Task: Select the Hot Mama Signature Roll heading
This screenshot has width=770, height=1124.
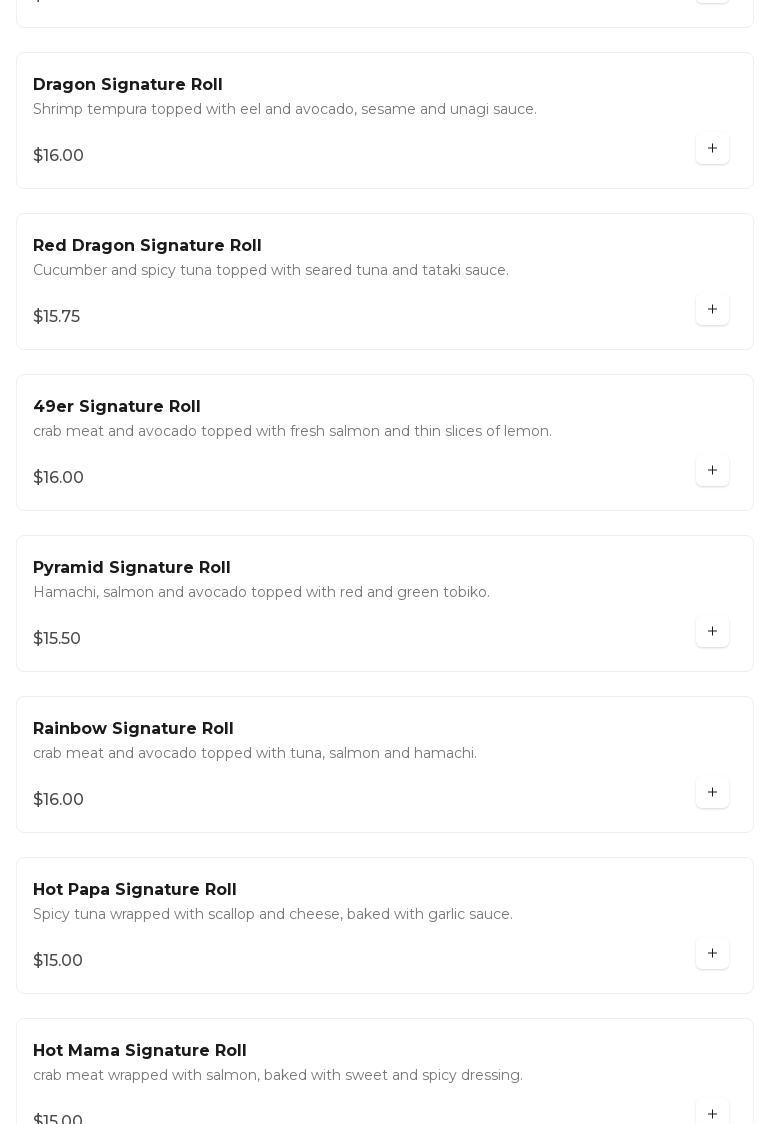Action: point(140,1051)
